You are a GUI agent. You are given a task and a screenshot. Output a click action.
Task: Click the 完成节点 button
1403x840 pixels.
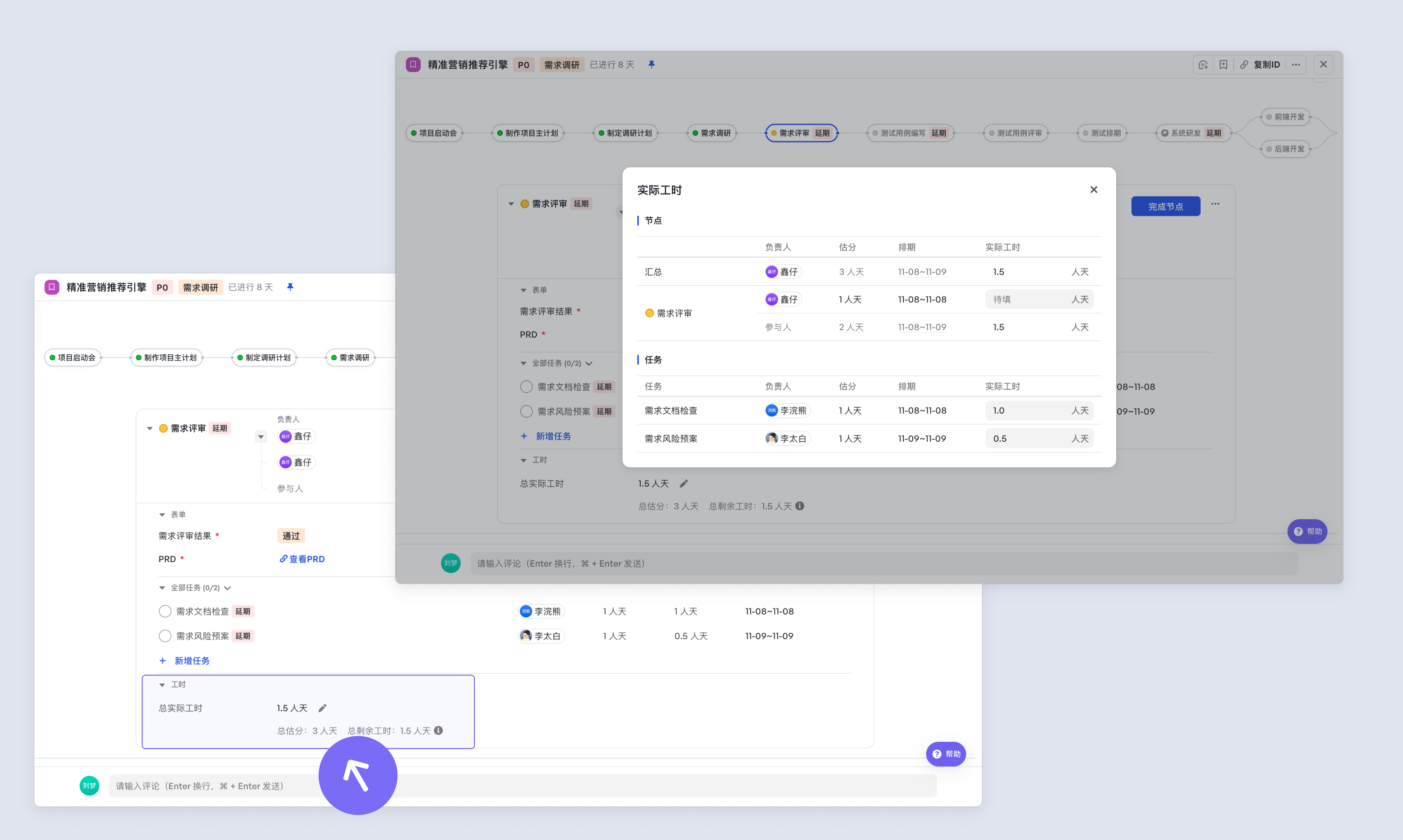(1166, 206)
